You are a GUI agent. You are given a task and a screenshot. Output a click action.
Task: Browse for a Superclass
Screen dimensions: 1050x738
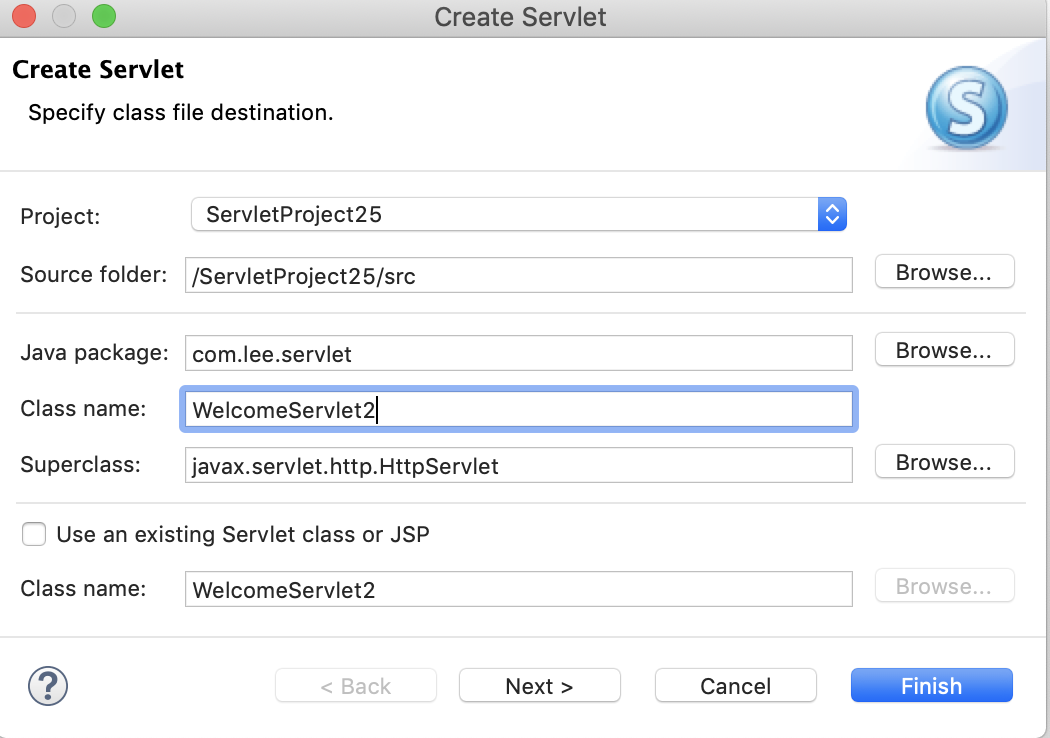(x=943, y=461)
